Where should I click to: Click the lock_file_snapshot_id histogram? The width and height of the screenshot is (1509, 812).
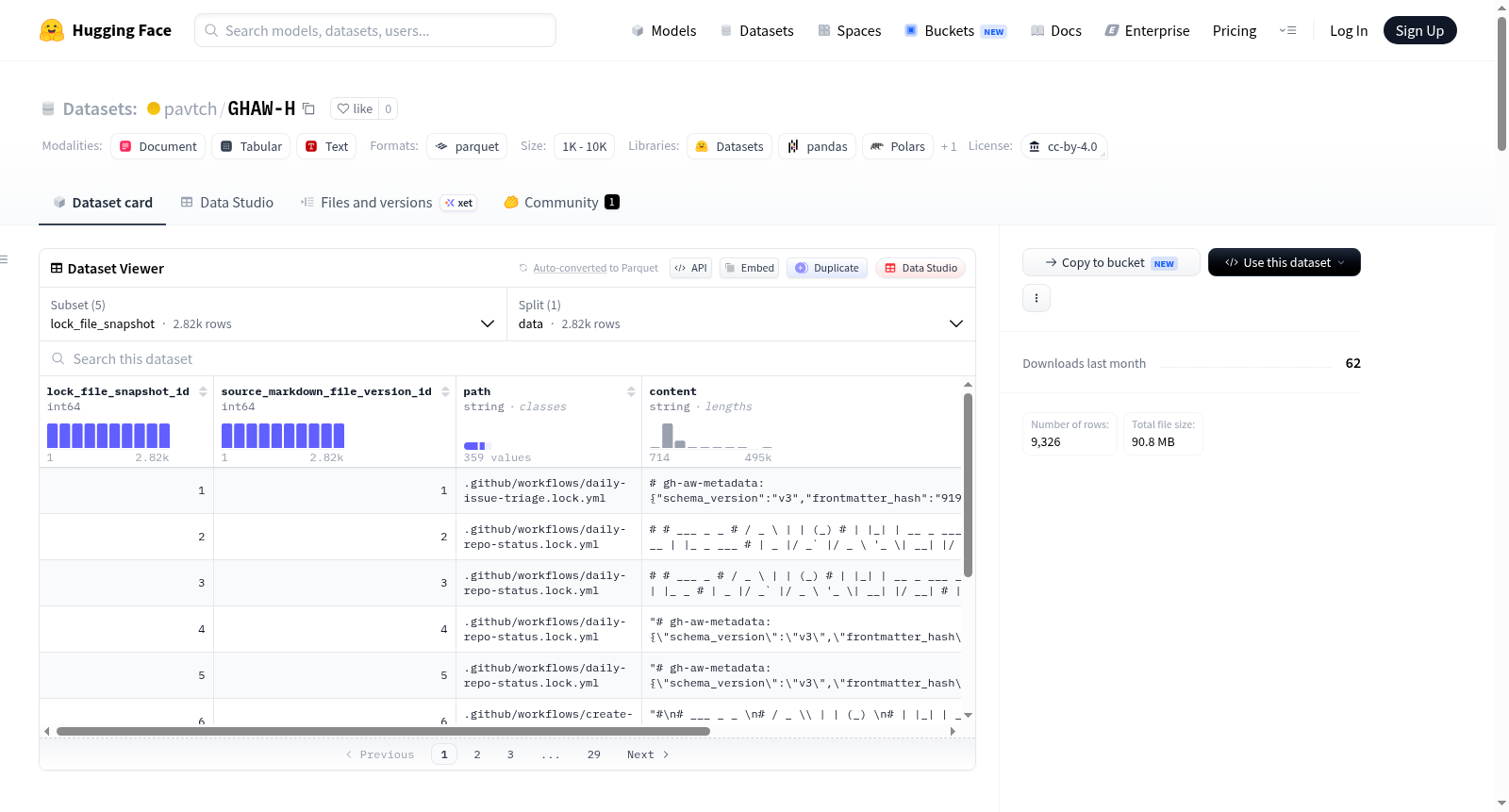108,435
